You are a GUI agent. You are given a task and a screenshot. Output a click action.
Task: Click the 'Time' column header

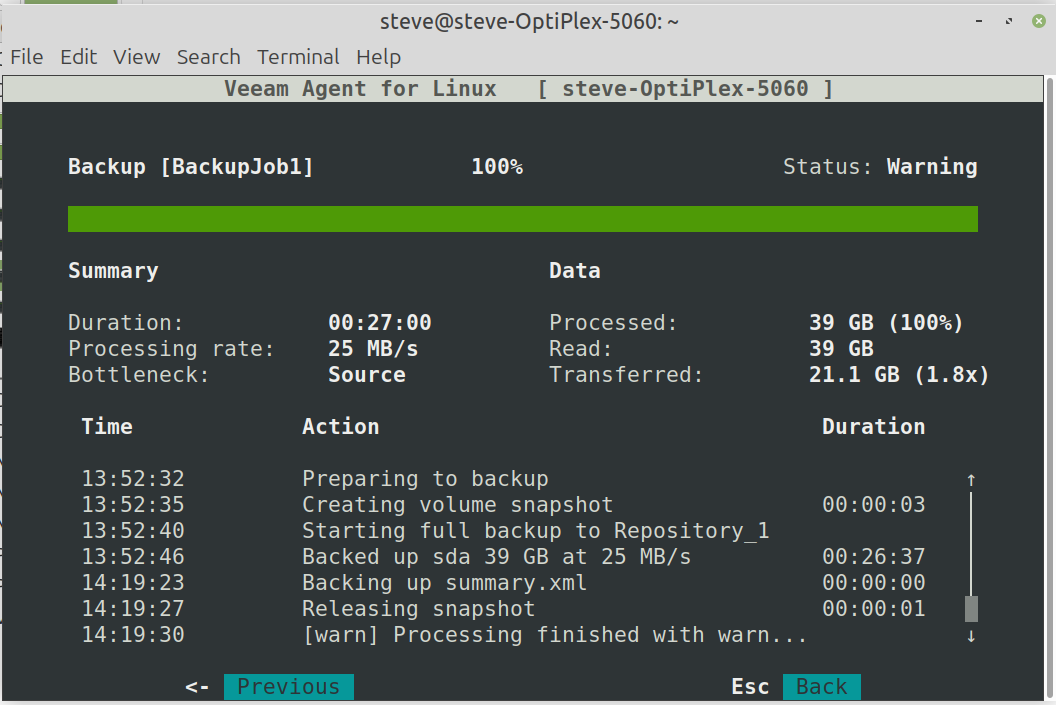tap(107, 427)
